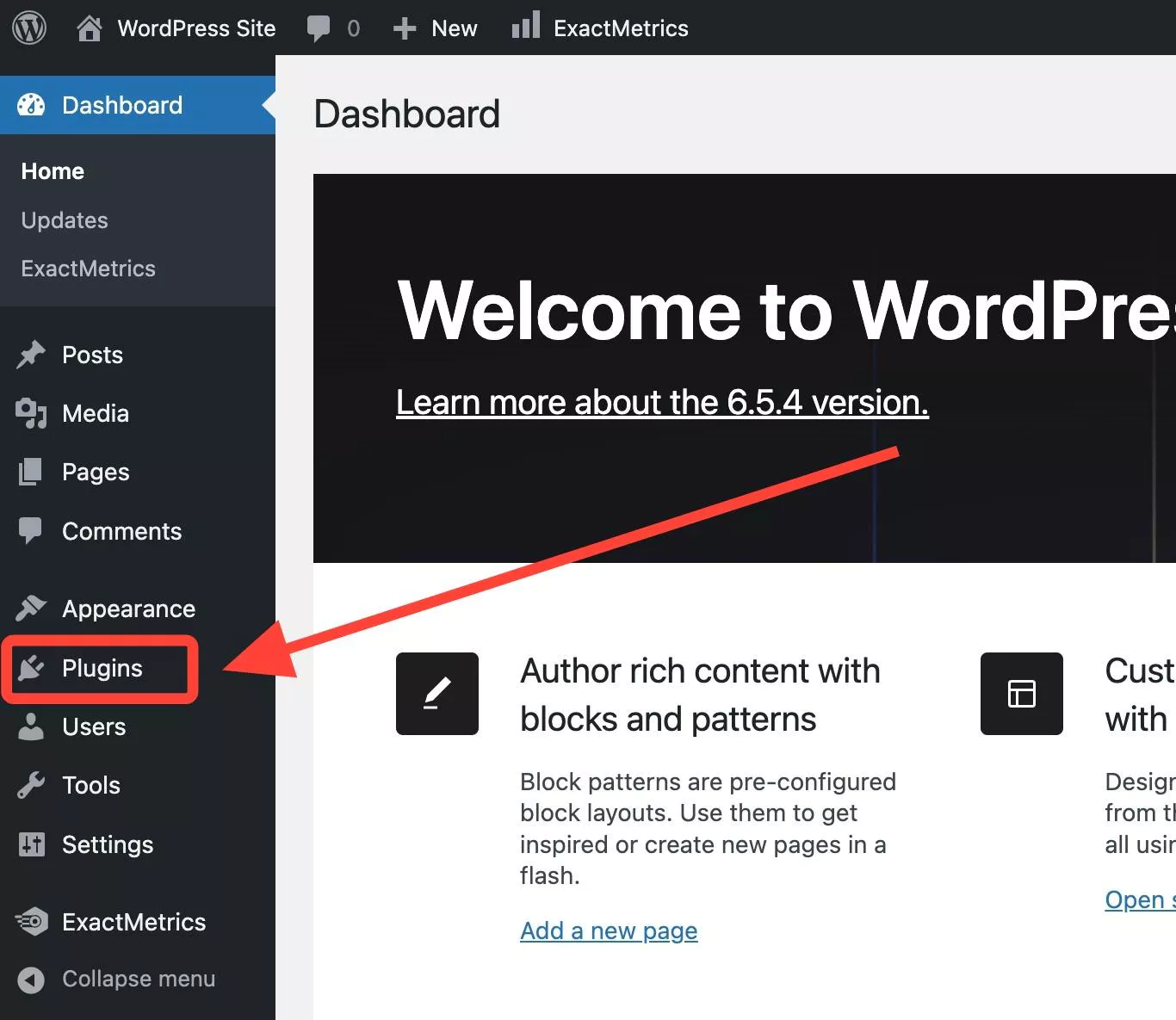1176x1020 pixels.
Task: Open the Posts menu
Action: pos(92,355)
